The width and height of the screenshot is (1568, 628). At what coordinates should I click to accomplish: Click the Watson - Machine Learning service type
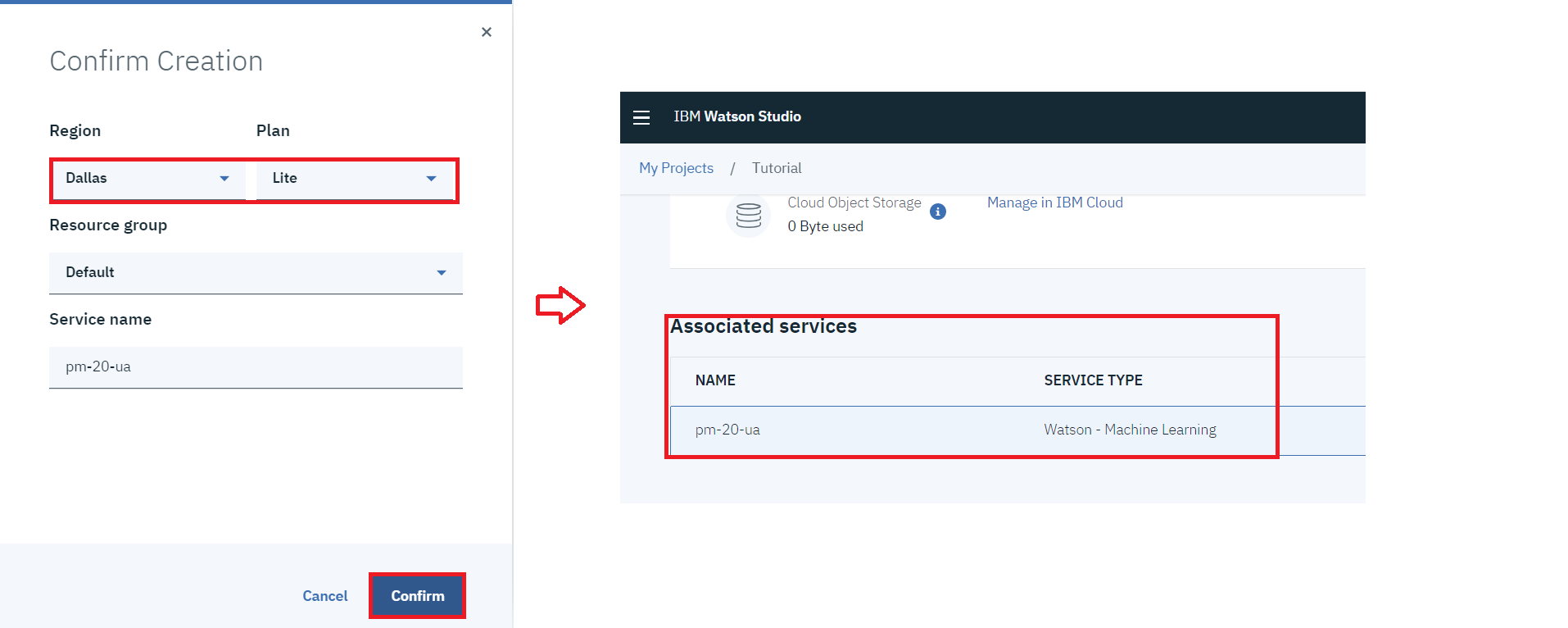(x=1130, y=430)
